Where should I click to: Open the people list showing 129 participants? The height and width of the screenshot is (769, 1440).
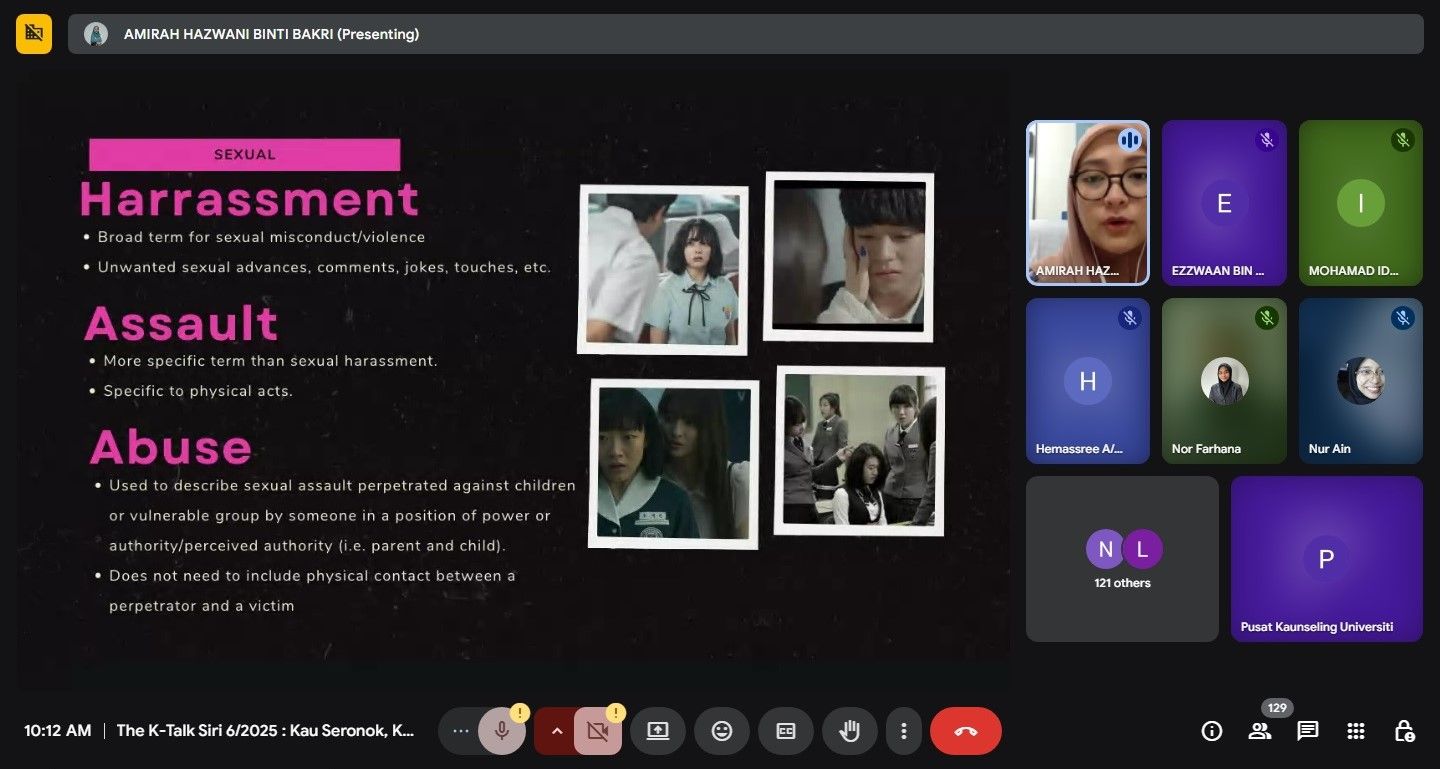click(x=1260, y=731)
